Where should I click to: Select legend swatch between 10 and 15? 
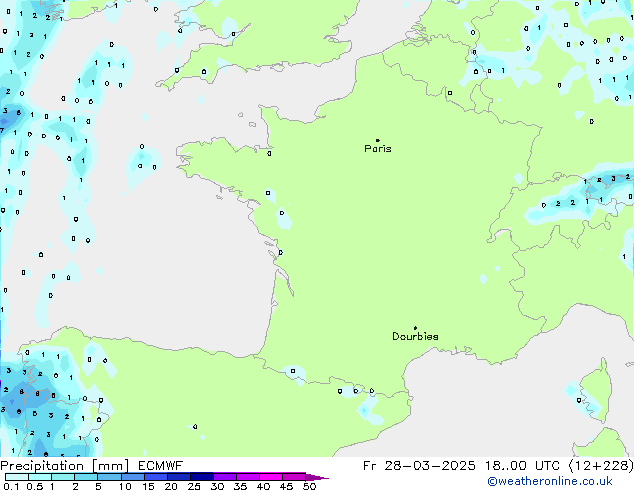(x=133, y=477)
